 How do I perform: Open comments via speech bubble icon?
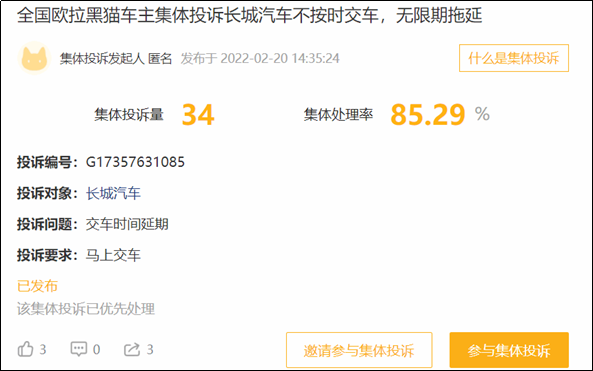click(x=79, y=349)
